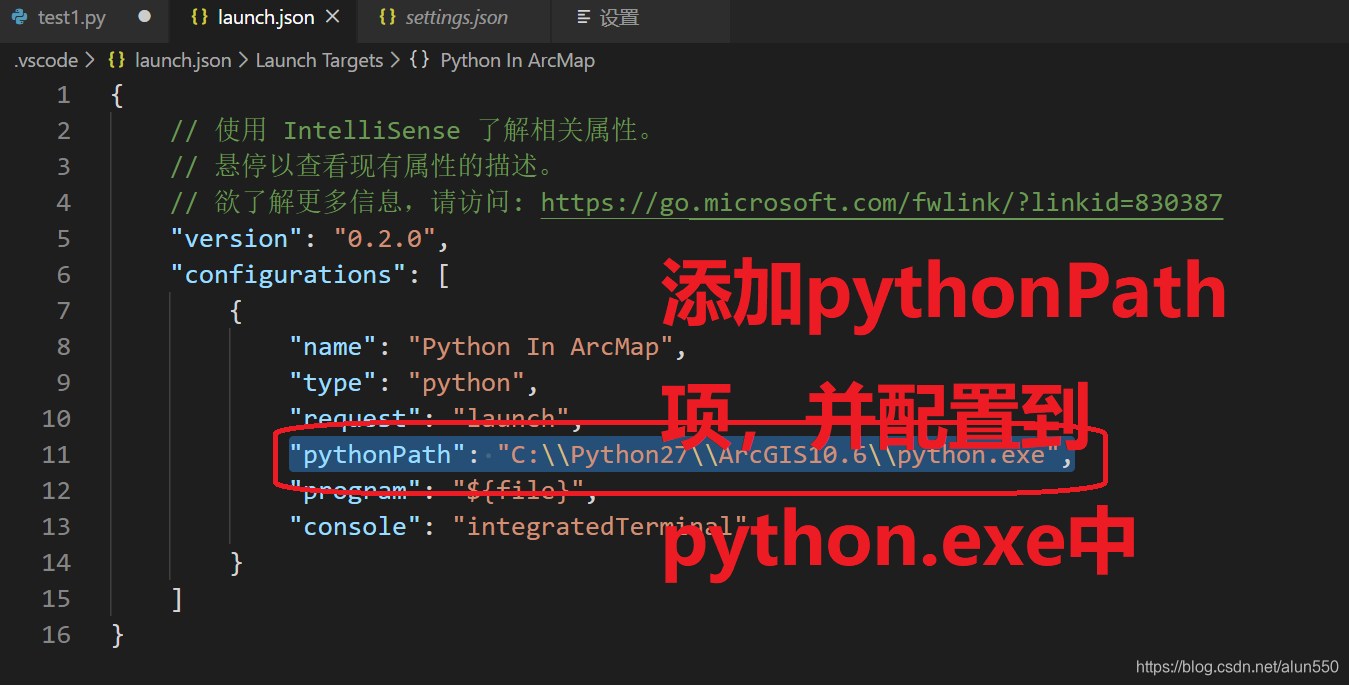1349x686 pixels.
Task: Click the Python file icon on test1.py tab
Action: [x=19, y=17]
